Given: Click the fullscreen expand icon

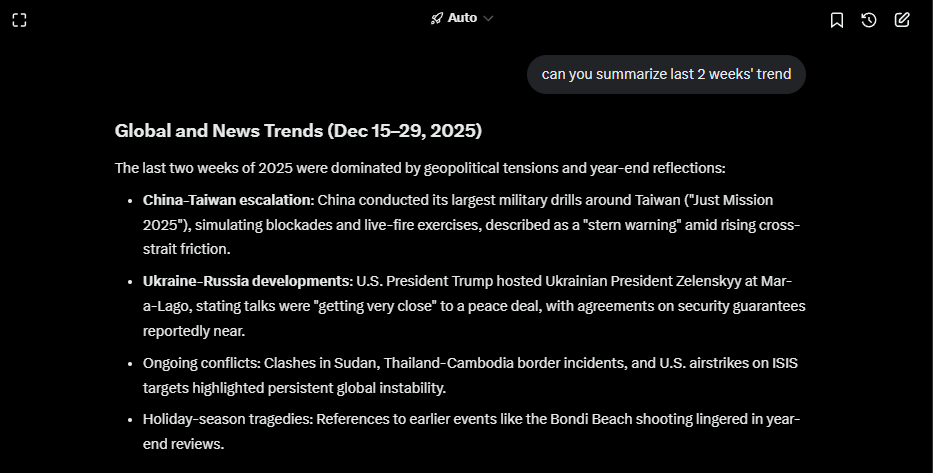Looking at the screenshot, I should click(x=19, y=19).
